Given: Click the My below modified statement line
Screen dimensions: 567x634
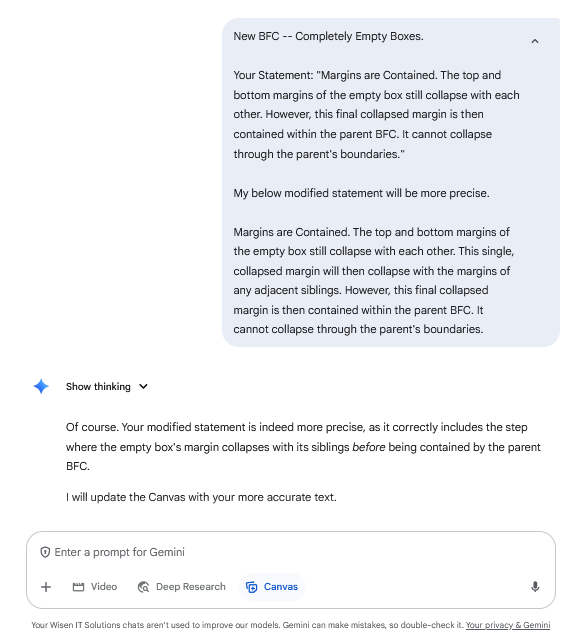Looking at the screenshot, I should 361,193.
